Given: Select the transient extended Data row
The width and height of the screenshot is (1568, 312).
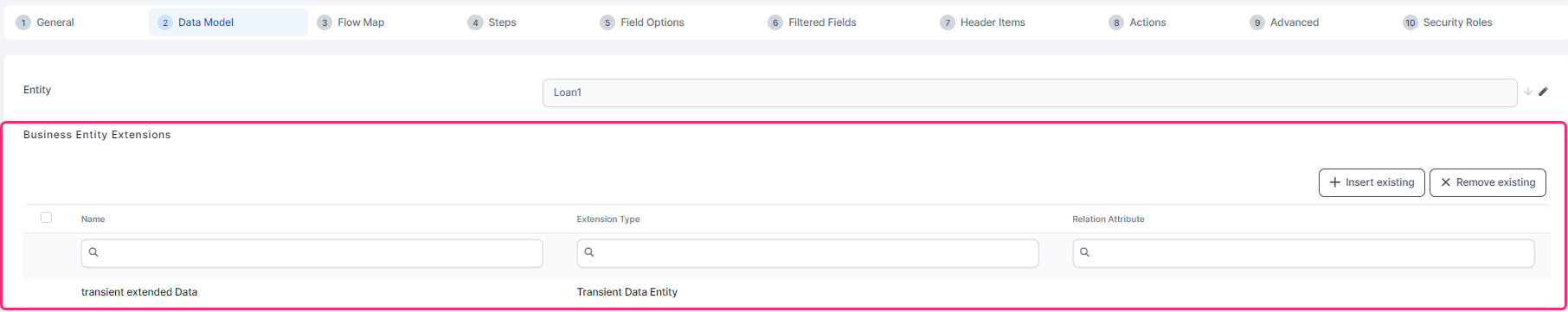Looking at the screenshot, I should click(x=787, y=292).
